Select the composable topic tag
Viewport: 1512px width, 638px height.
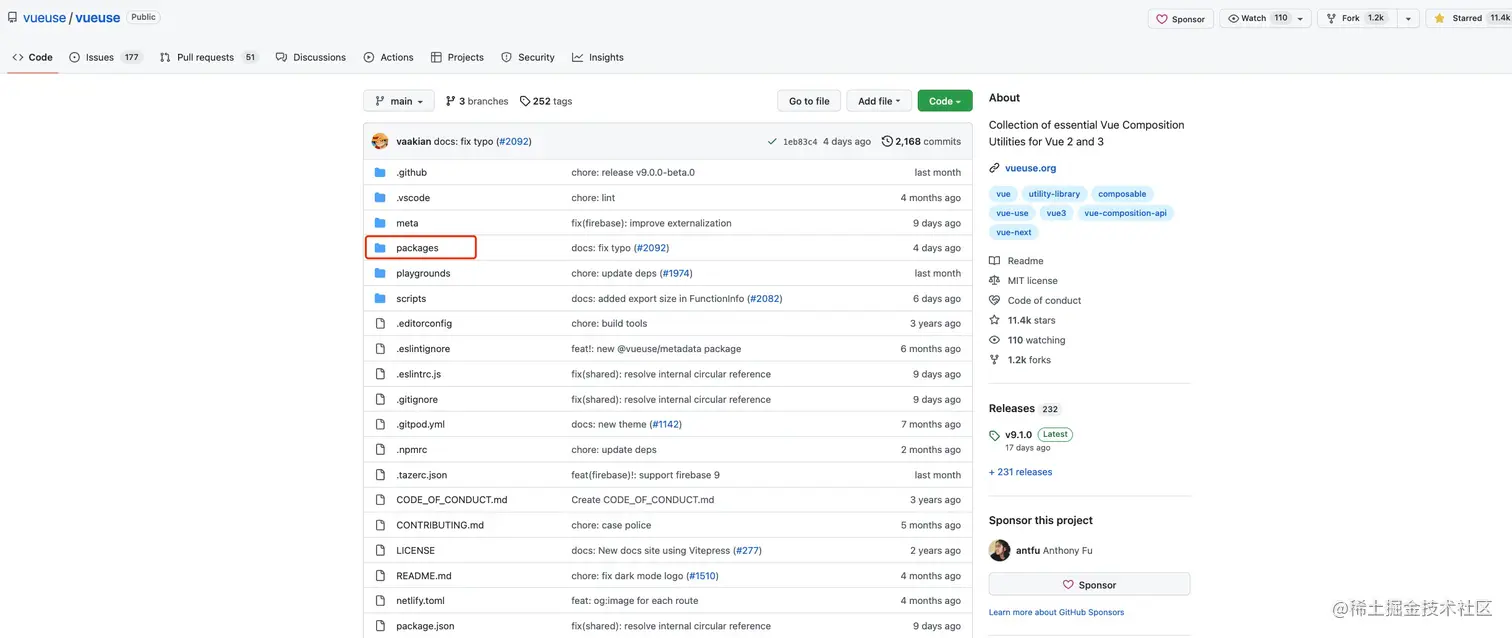1122,194
